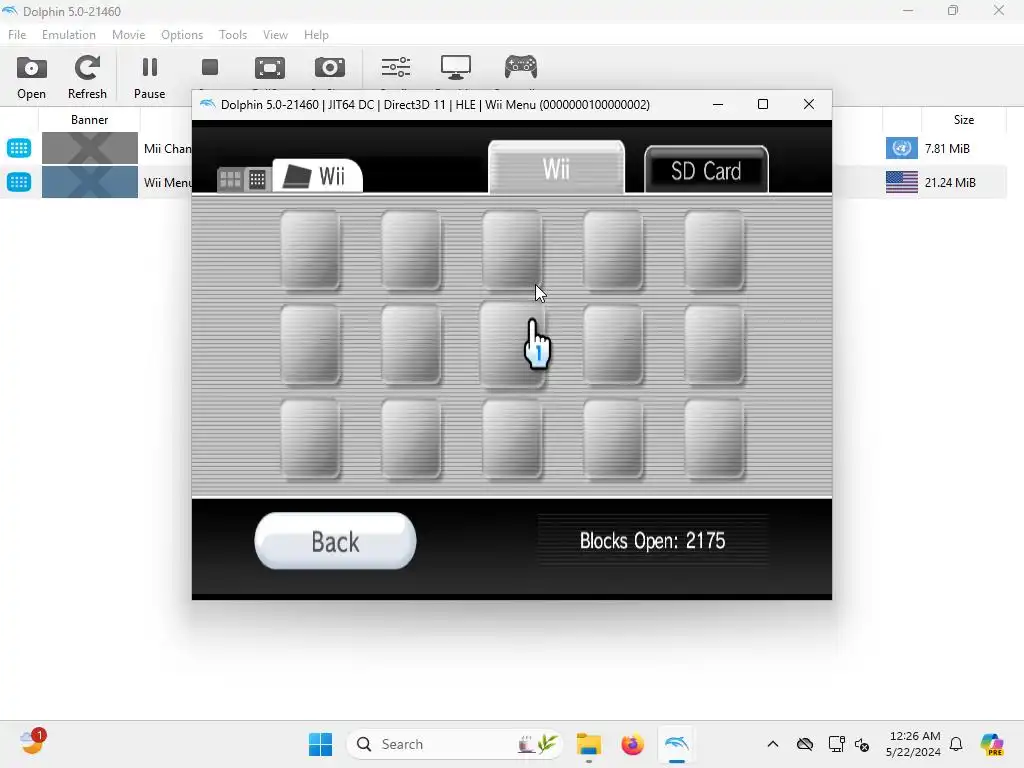Click the 21.24 MiB size cell
The width and height of the screenshot is (1024, 768).
[950, 182]
